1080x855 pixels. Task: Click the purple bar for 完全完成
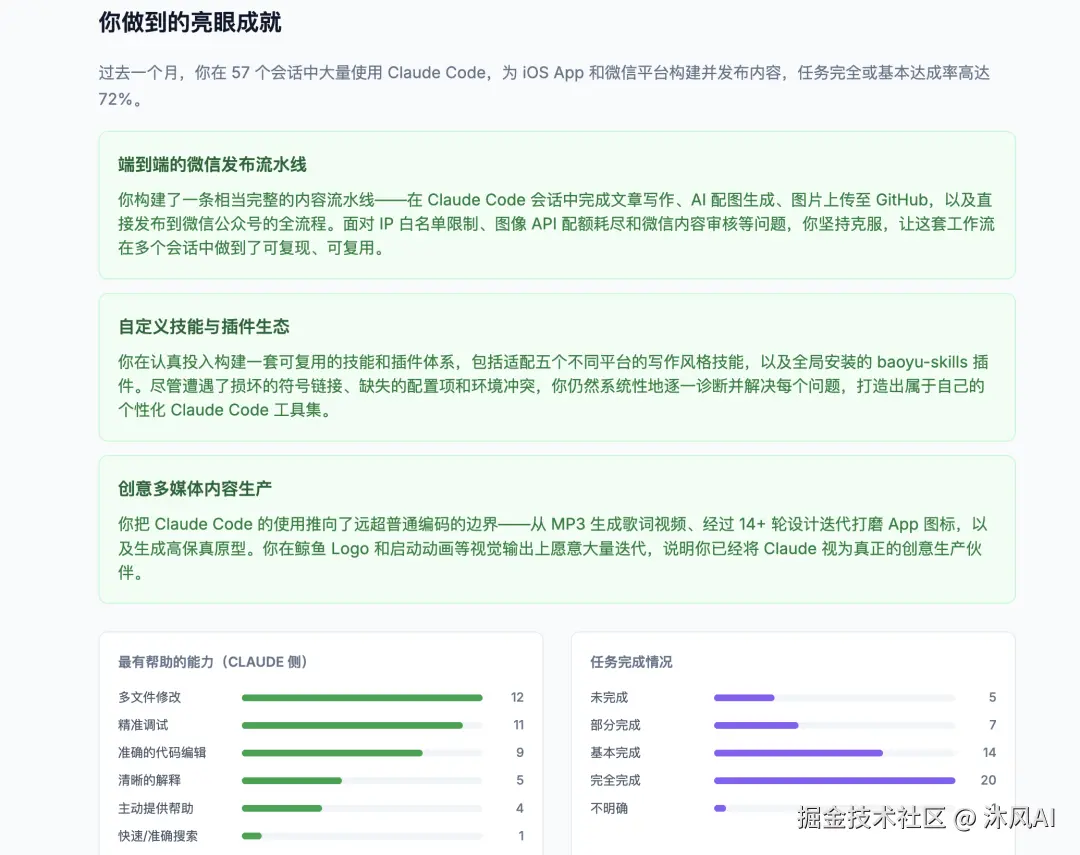835,781
